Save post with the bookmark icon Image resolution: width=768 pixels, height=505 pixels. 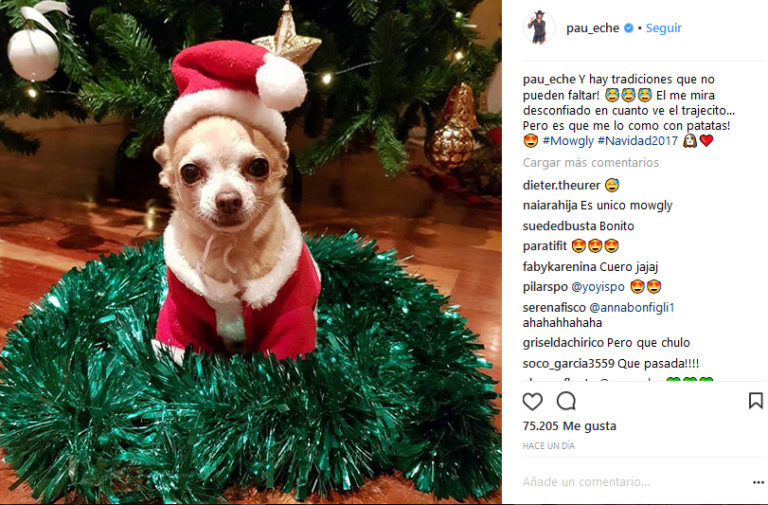756,401
